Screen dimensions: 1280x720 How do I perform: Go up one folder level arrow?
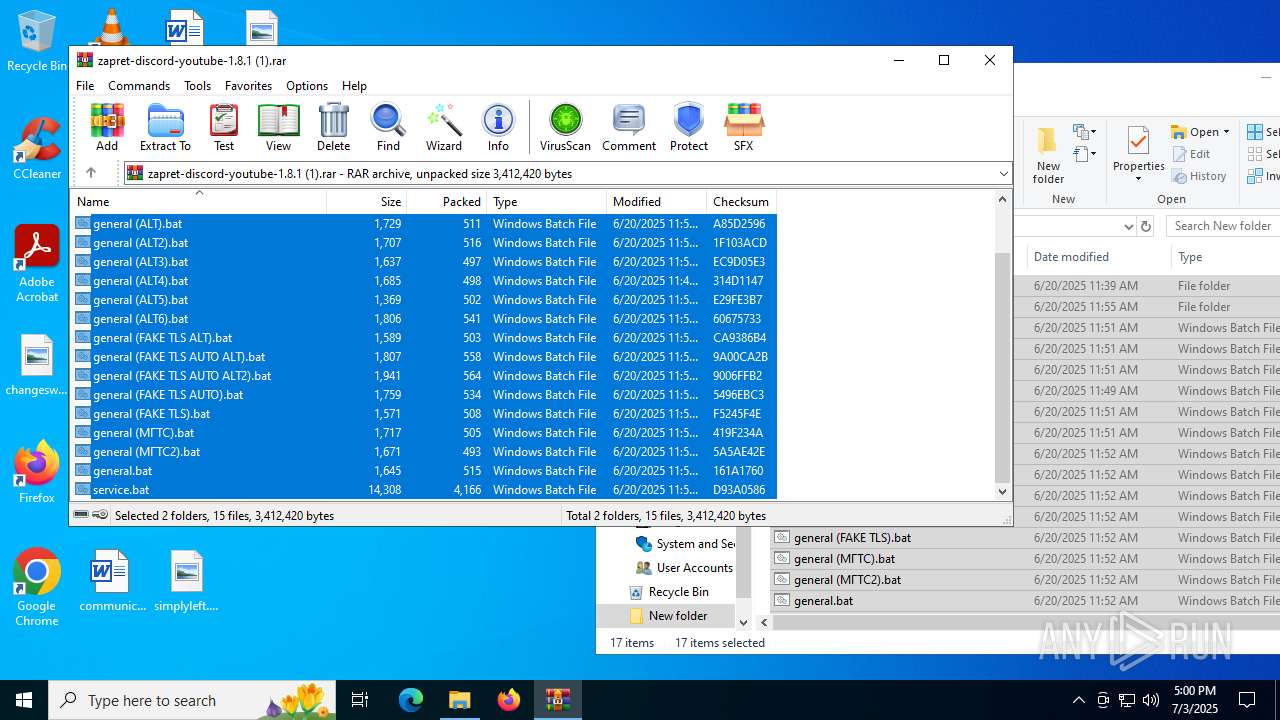tap(91, 173)
